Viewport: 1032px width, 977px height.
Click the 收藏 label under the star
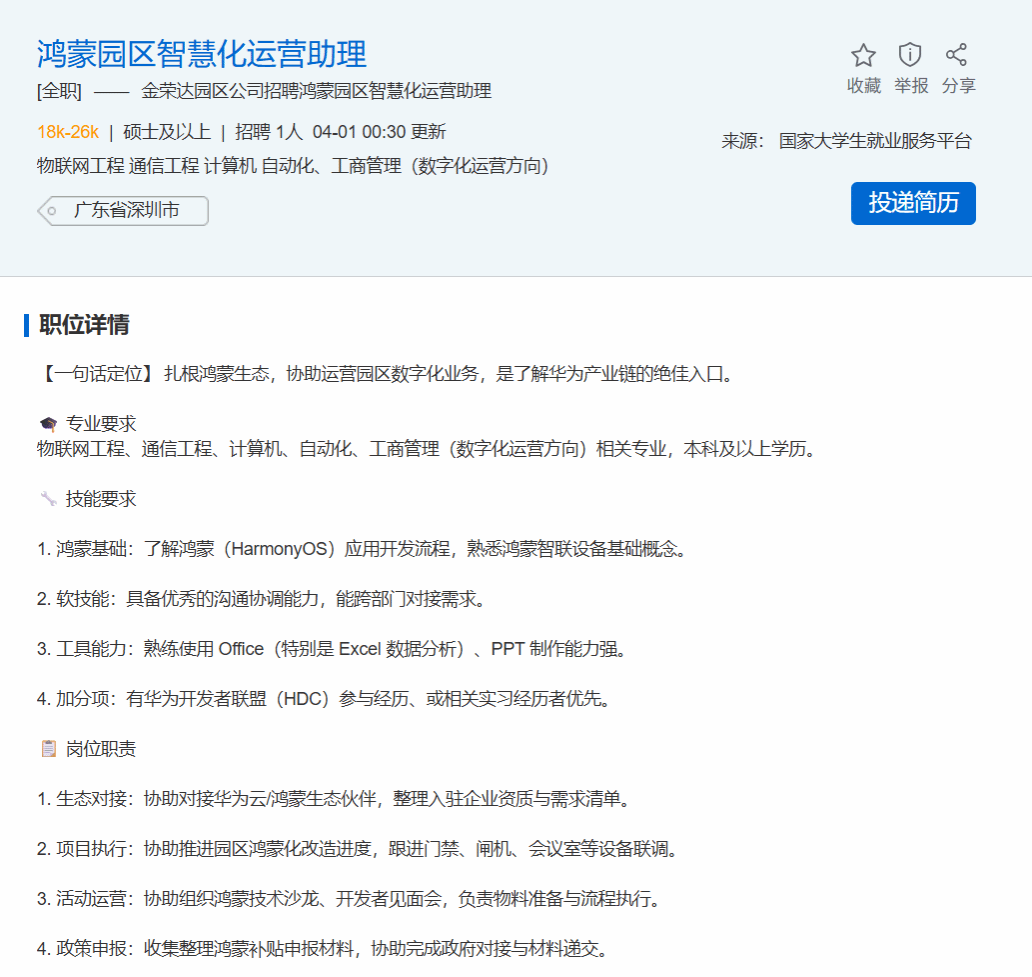863,86
